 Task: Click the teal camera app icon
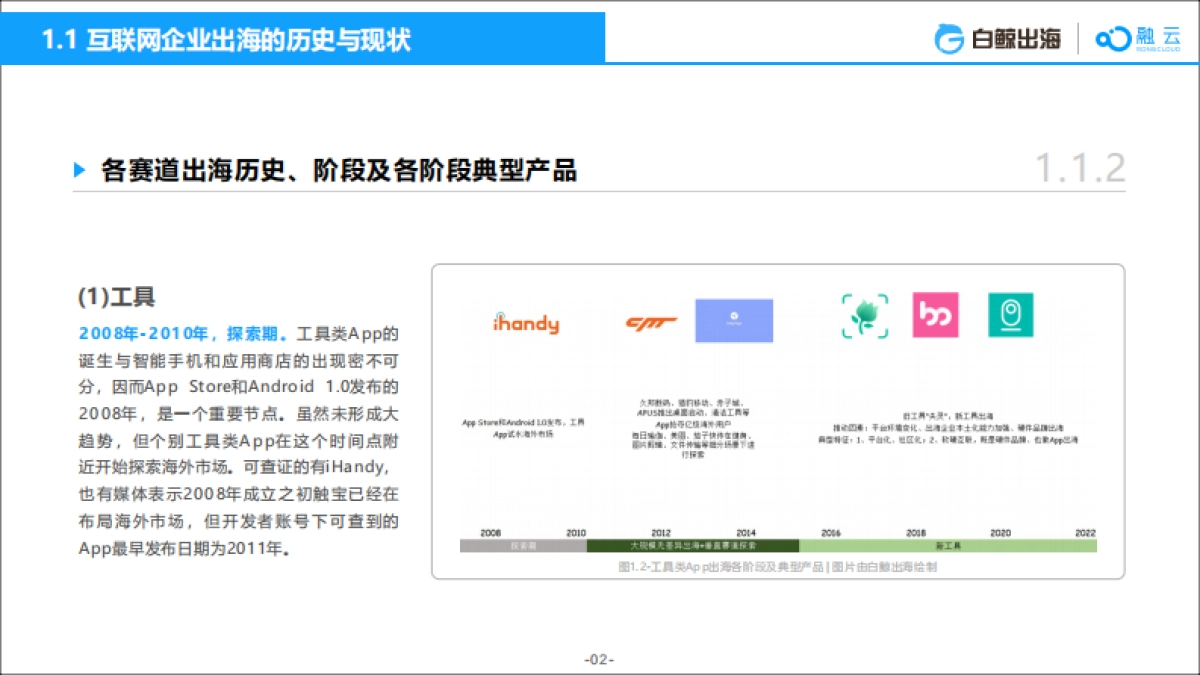(x=1010, y=315)
